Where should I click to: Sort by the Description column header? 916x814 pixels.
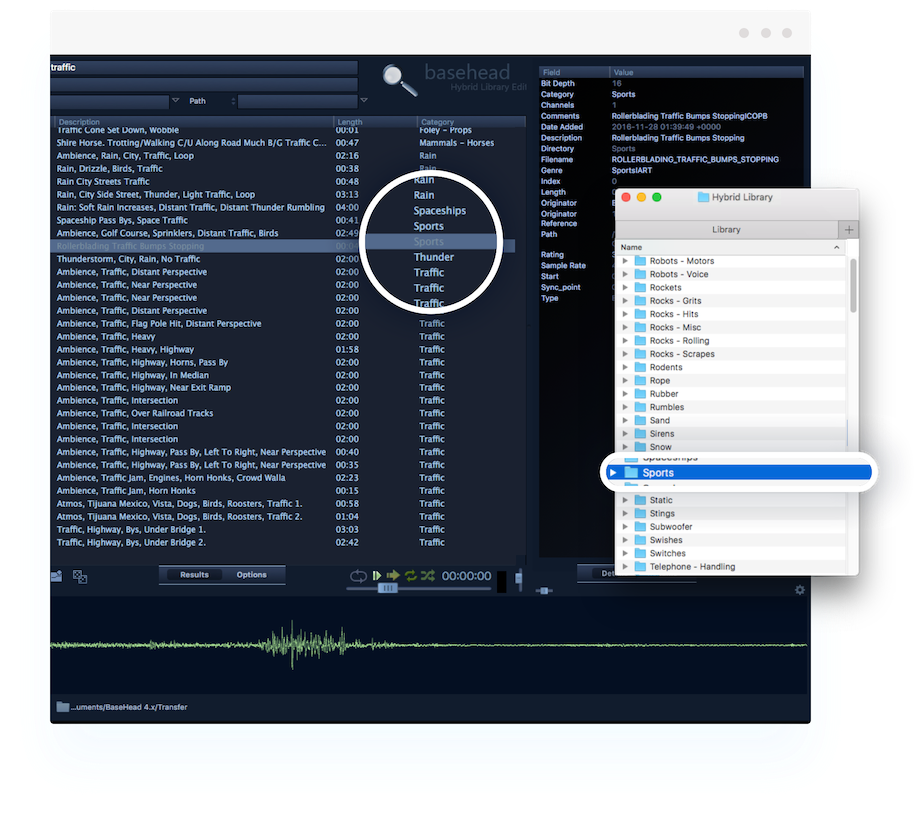coord(194,122)
